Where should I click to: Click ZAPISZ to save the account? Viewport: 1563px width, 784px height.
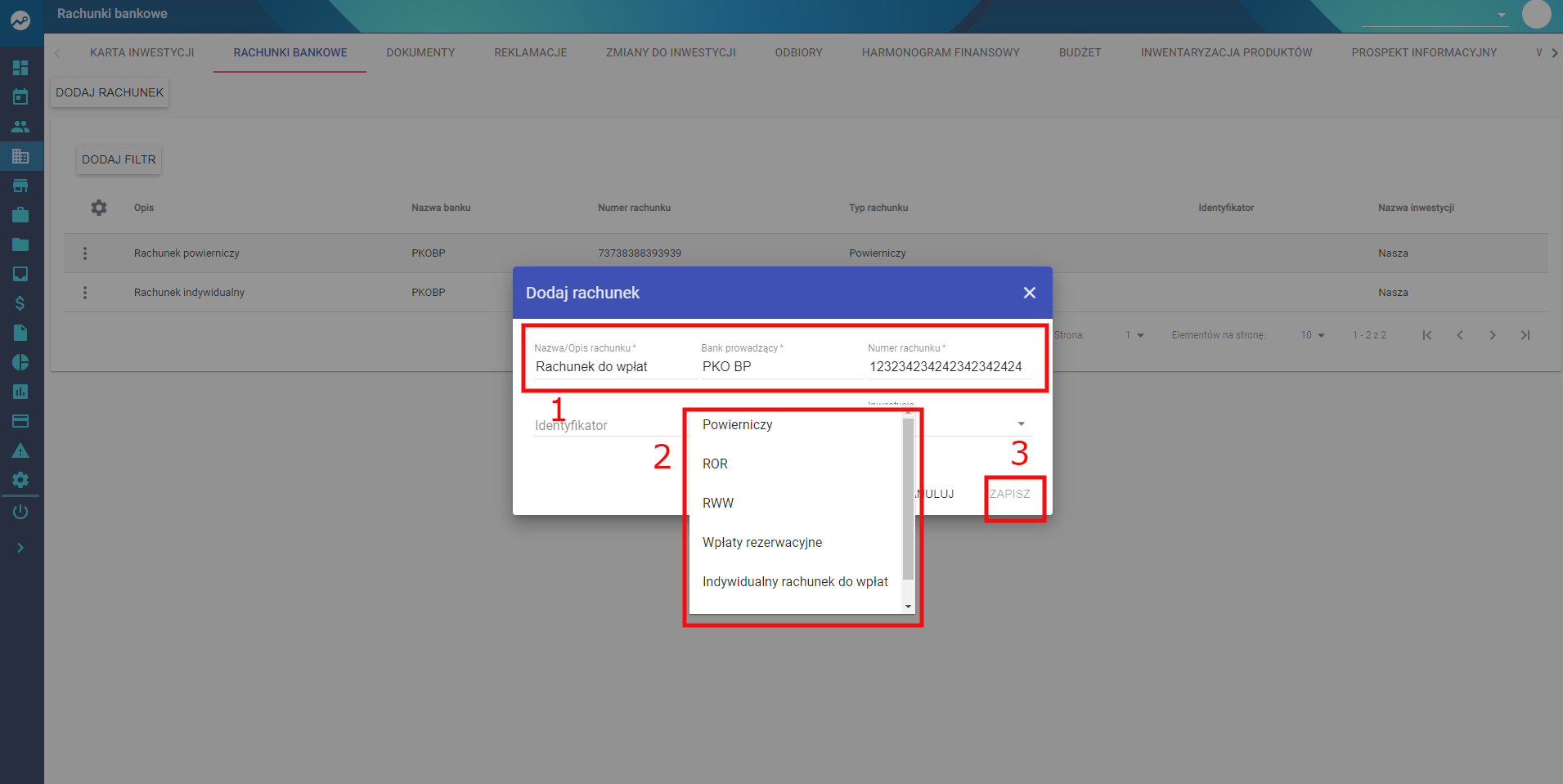1010,494
